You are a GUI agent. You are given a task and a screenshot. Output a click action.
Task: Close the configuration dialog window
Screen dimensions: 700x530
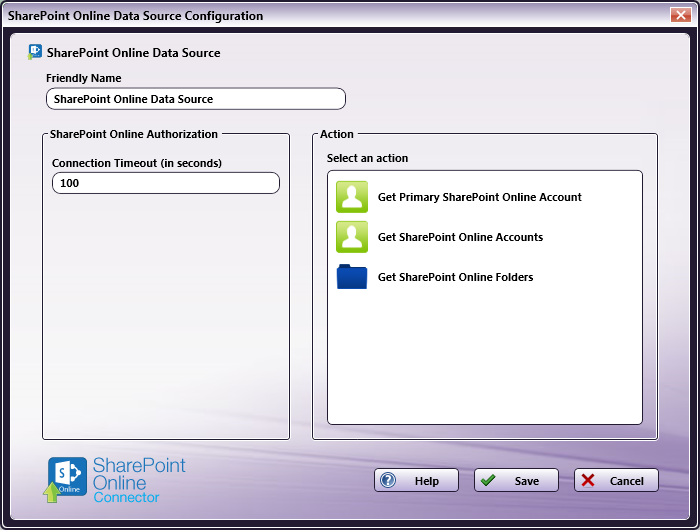tap(681, 15)
